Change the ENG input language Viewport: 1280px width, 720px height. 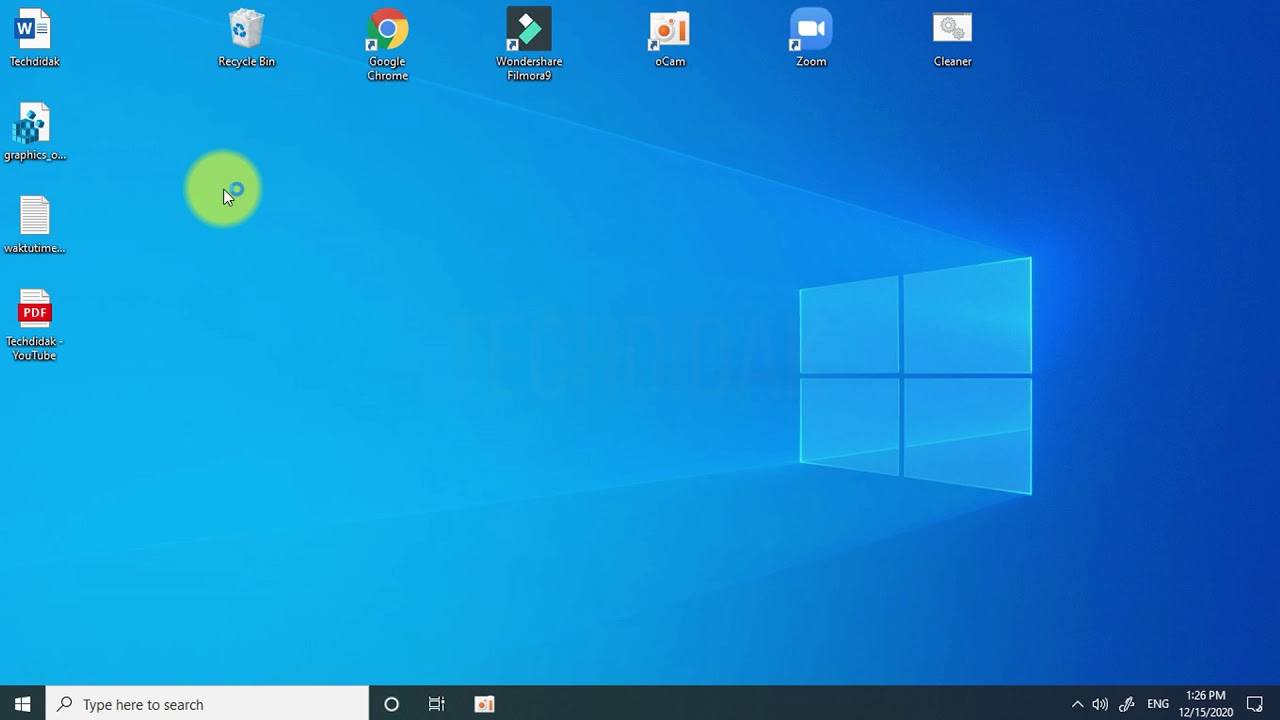coord(1158,704)
